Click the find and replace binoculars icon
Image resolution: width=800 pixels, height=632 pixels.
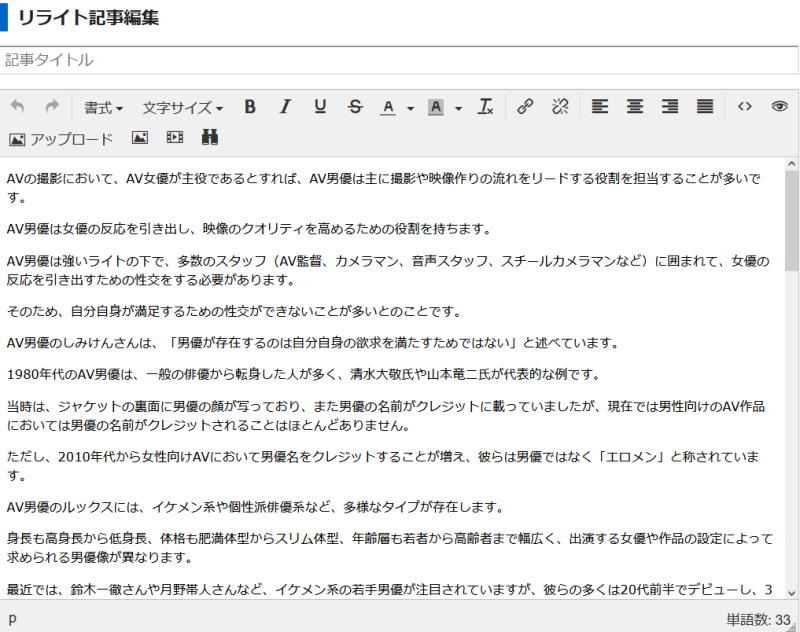(x=210, y=138)
